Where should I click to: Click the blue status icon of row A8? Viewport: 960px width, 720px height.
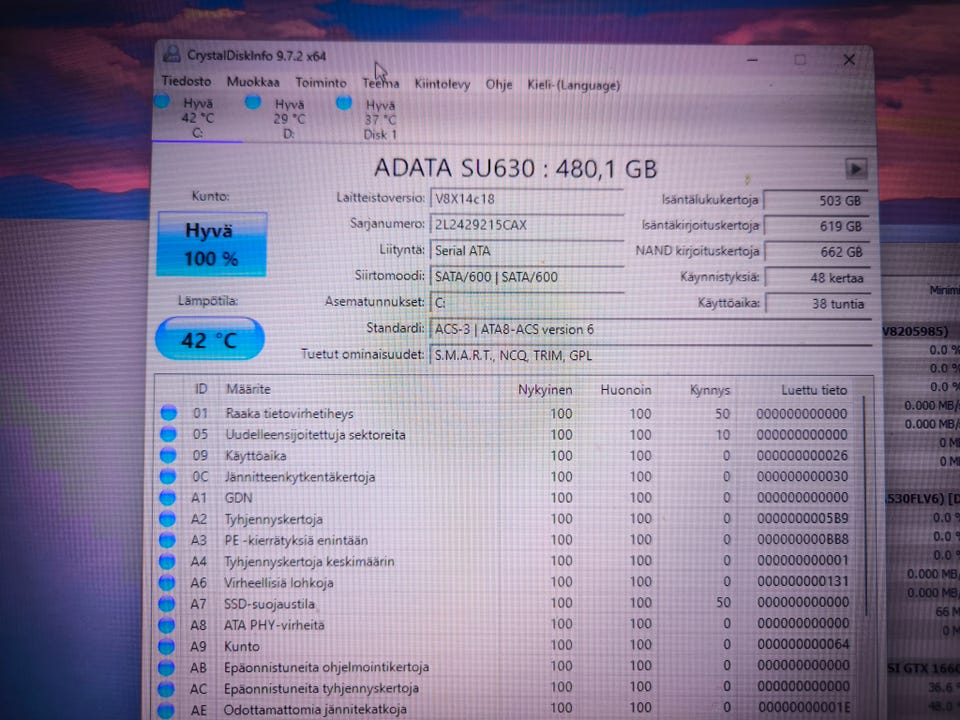[166, 625]
